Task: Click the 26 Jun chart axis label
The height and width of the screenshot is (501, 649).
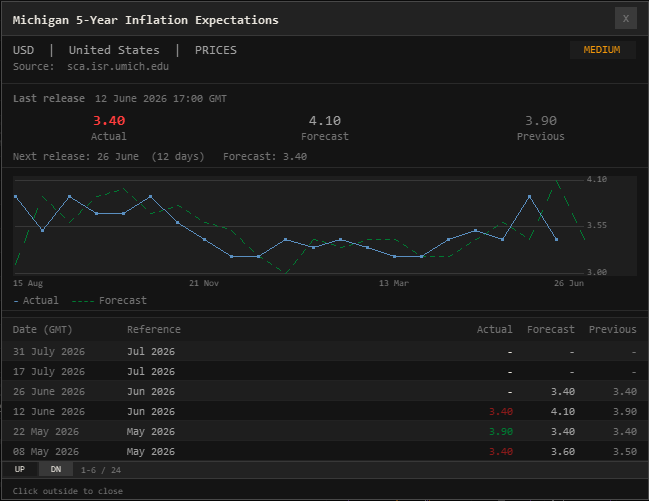Action: (569, 283)
